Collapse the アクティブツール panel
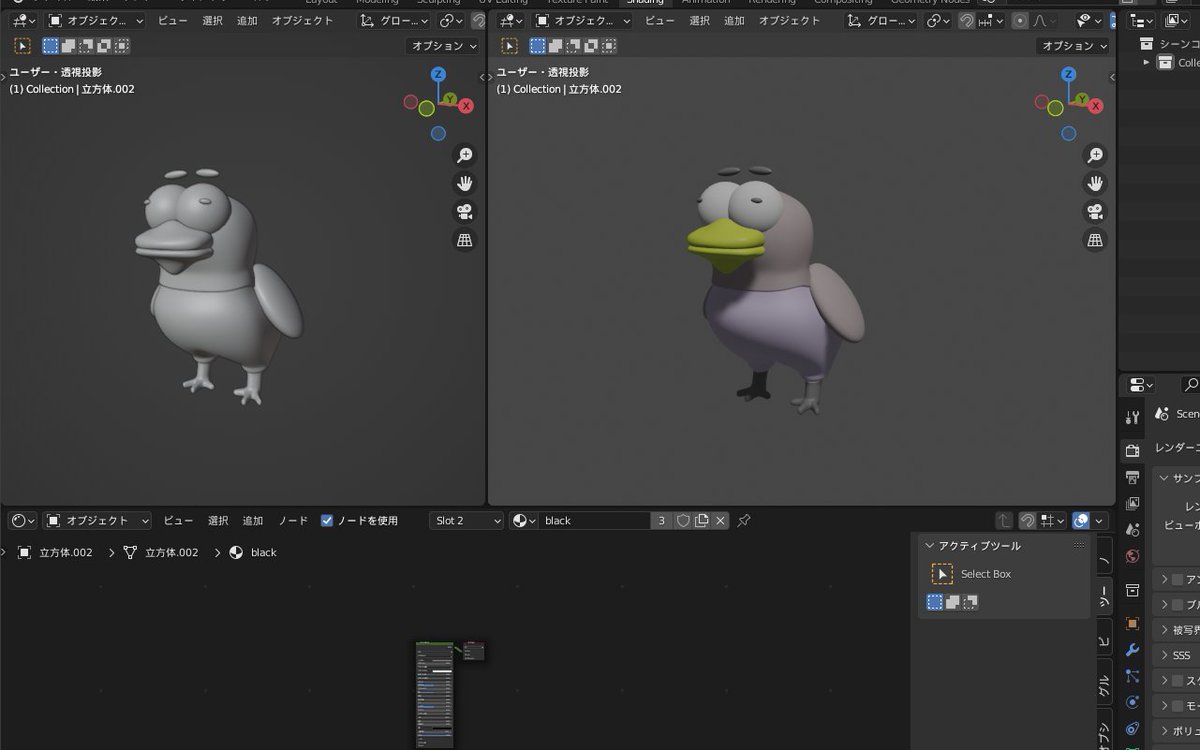1200x750 pixels. (929, 546)
